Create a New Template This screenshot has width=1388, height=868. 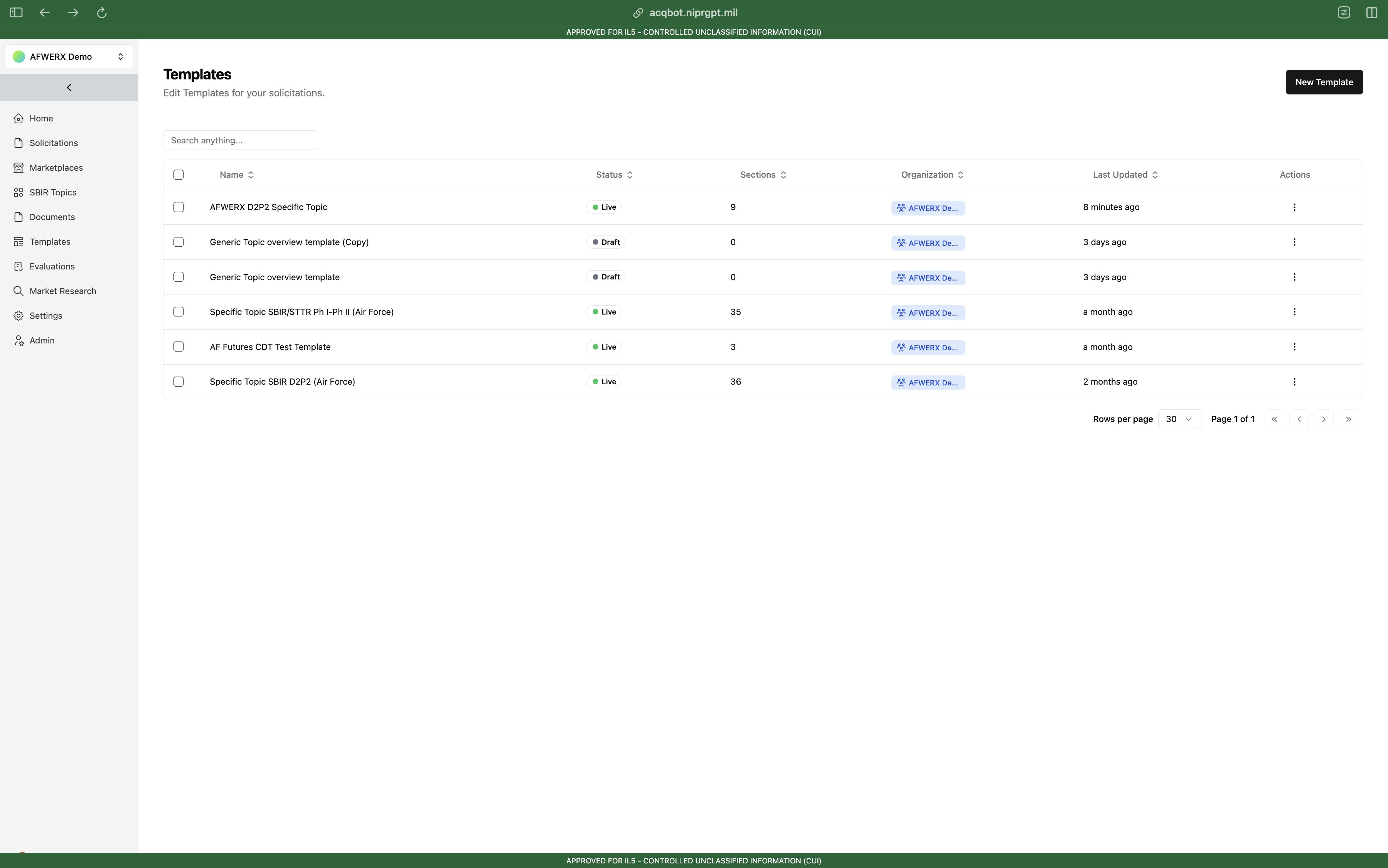tap(1324, 82)
